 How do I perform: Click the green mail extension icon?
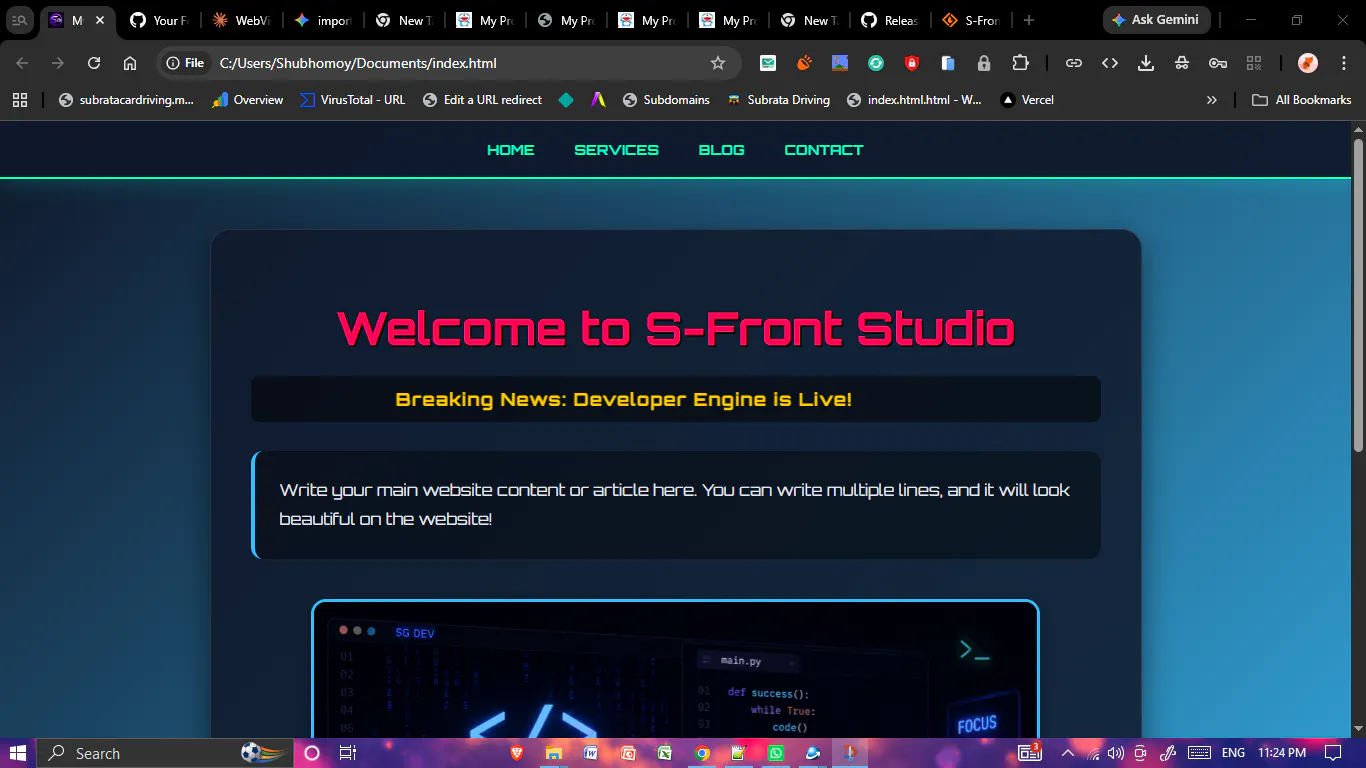[768, 63]
